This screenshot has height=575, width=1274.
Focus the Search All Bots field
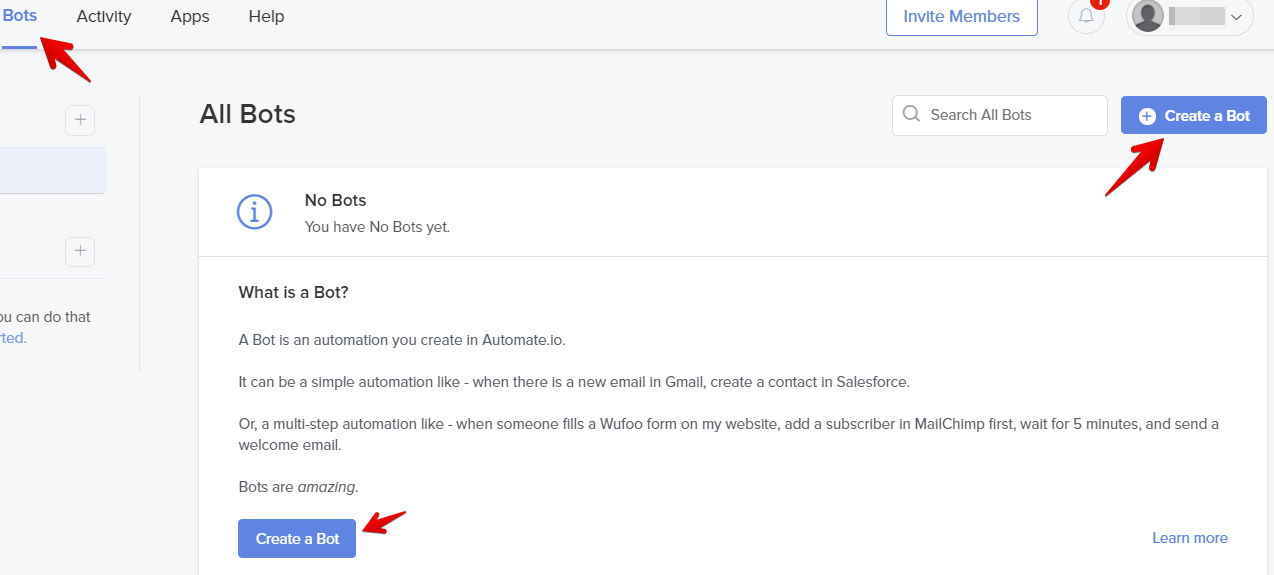[x=1010, y=115]
